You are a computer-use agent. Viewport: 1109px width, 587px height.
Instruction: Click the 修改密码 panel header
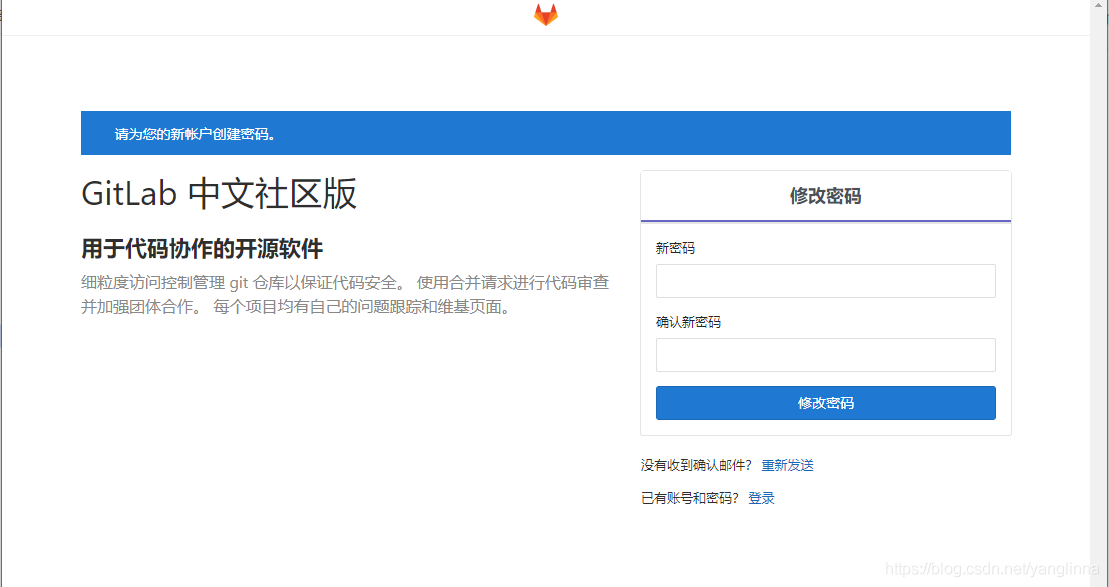point(825,194)
